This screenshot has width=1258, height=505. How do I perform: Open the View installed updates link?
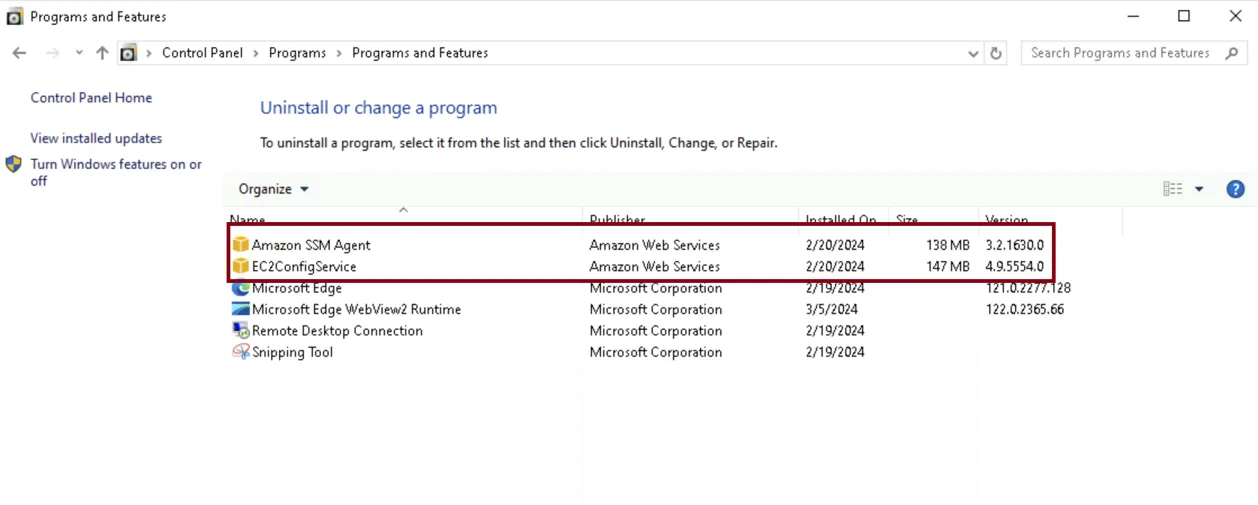pyautogui.click(x=96, y=139)
